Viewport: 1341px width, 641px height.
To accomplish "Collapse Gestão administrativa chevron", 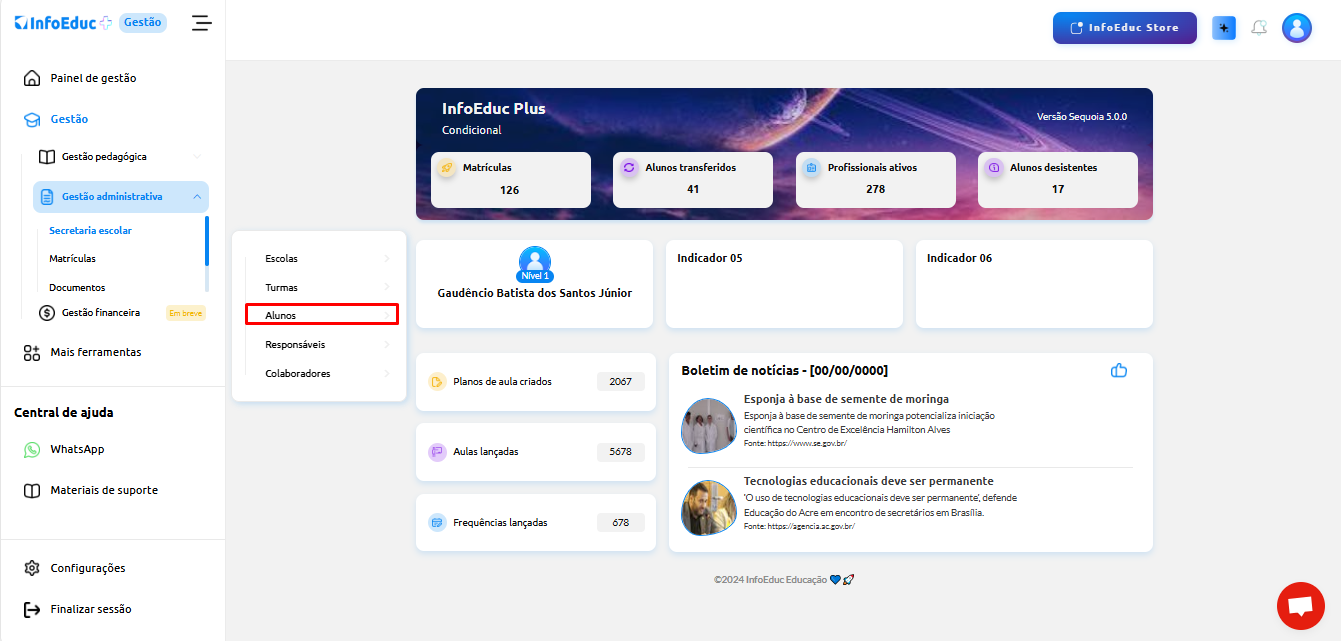I will [x=197, y=197].
